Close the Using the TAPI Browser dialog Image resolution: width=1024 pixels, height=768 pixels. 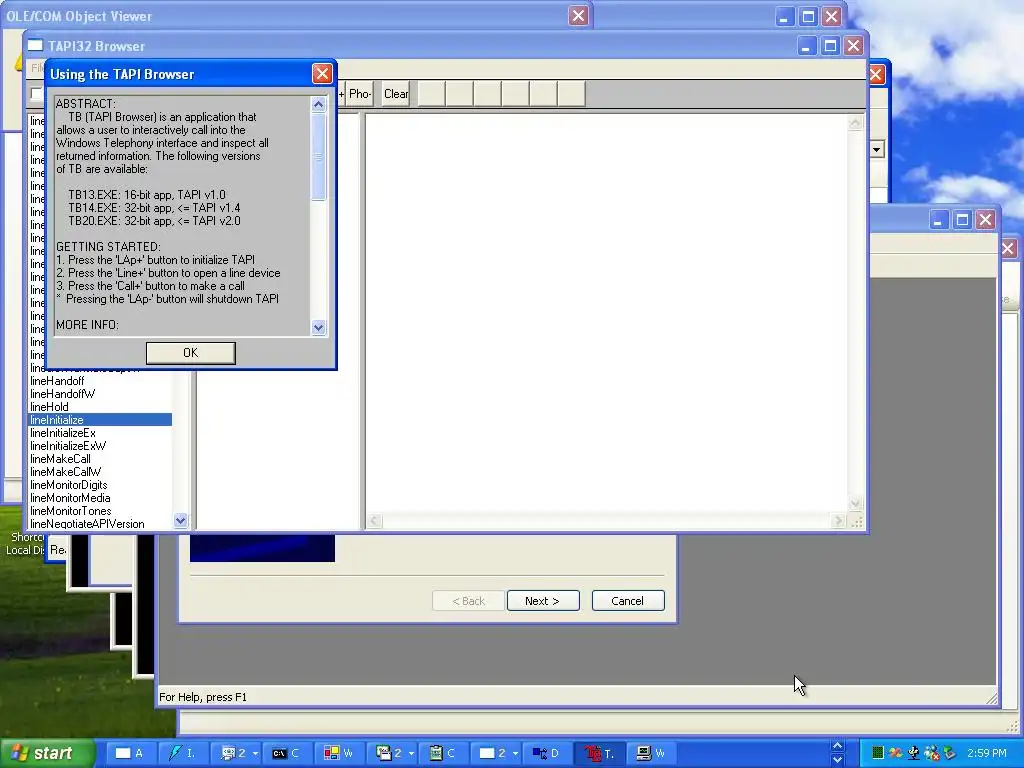tap(322, 74)
